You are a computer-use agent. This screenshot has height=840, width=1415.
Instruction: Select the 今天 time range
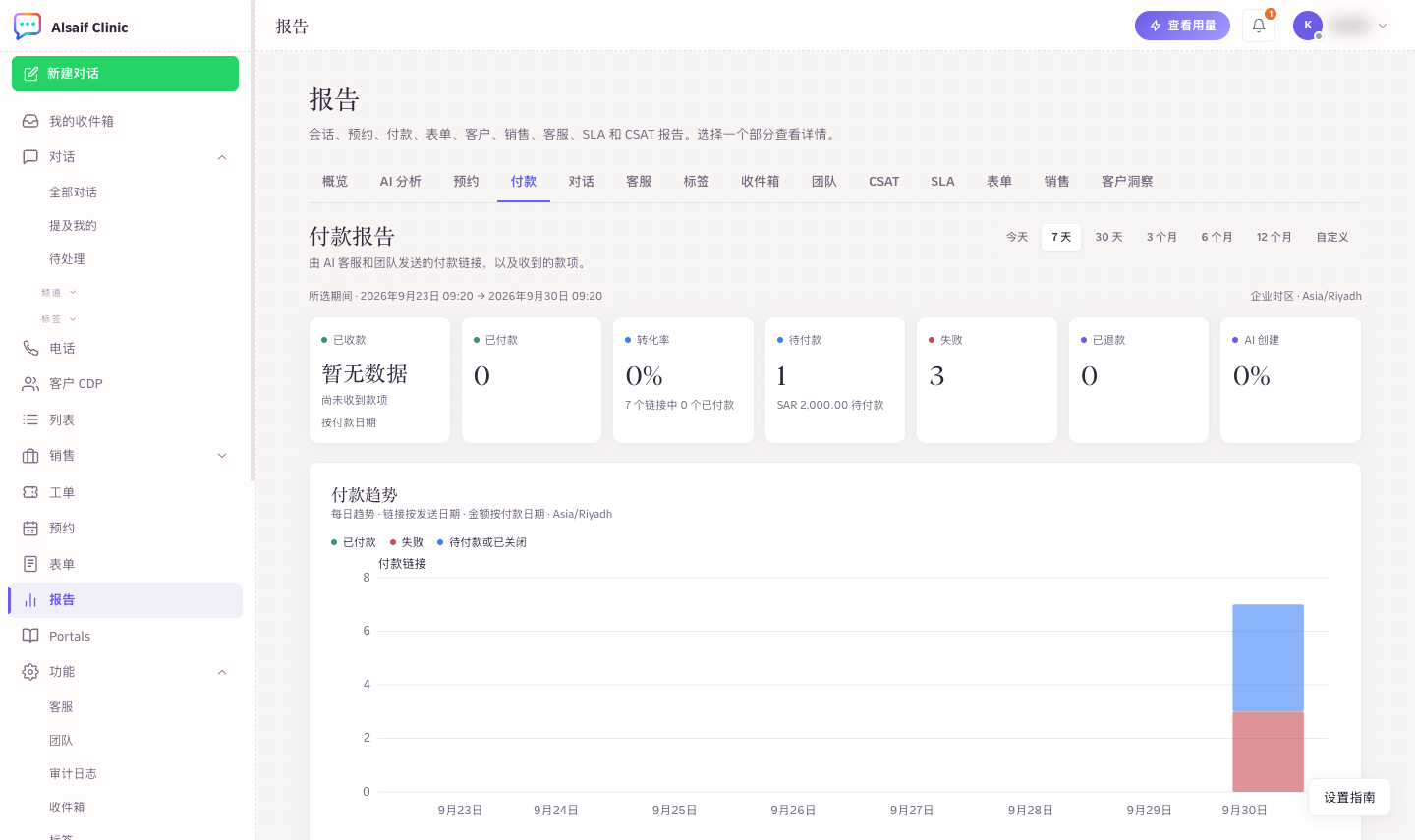pos(1017,237)
